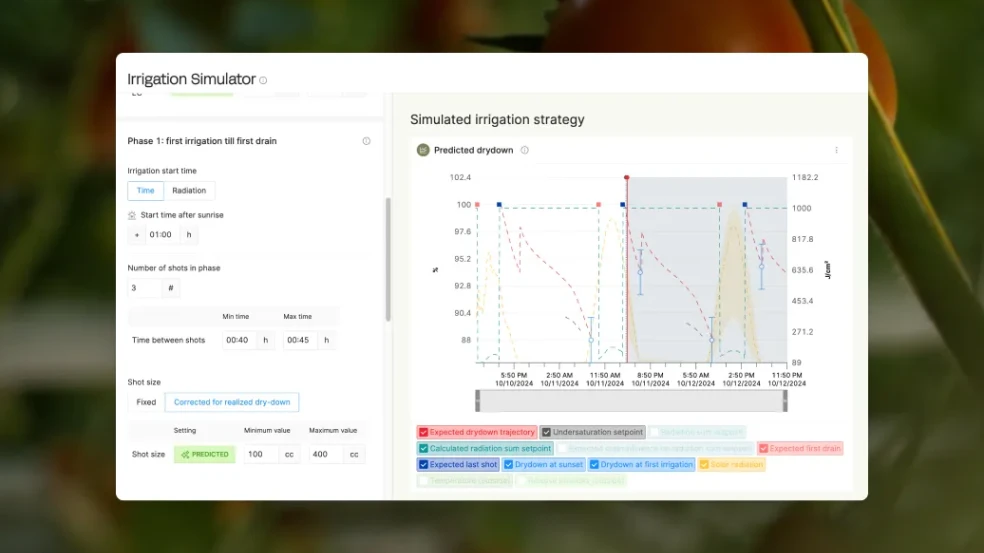Click the PREDICTED shot size setting button

tap(204, 454)
